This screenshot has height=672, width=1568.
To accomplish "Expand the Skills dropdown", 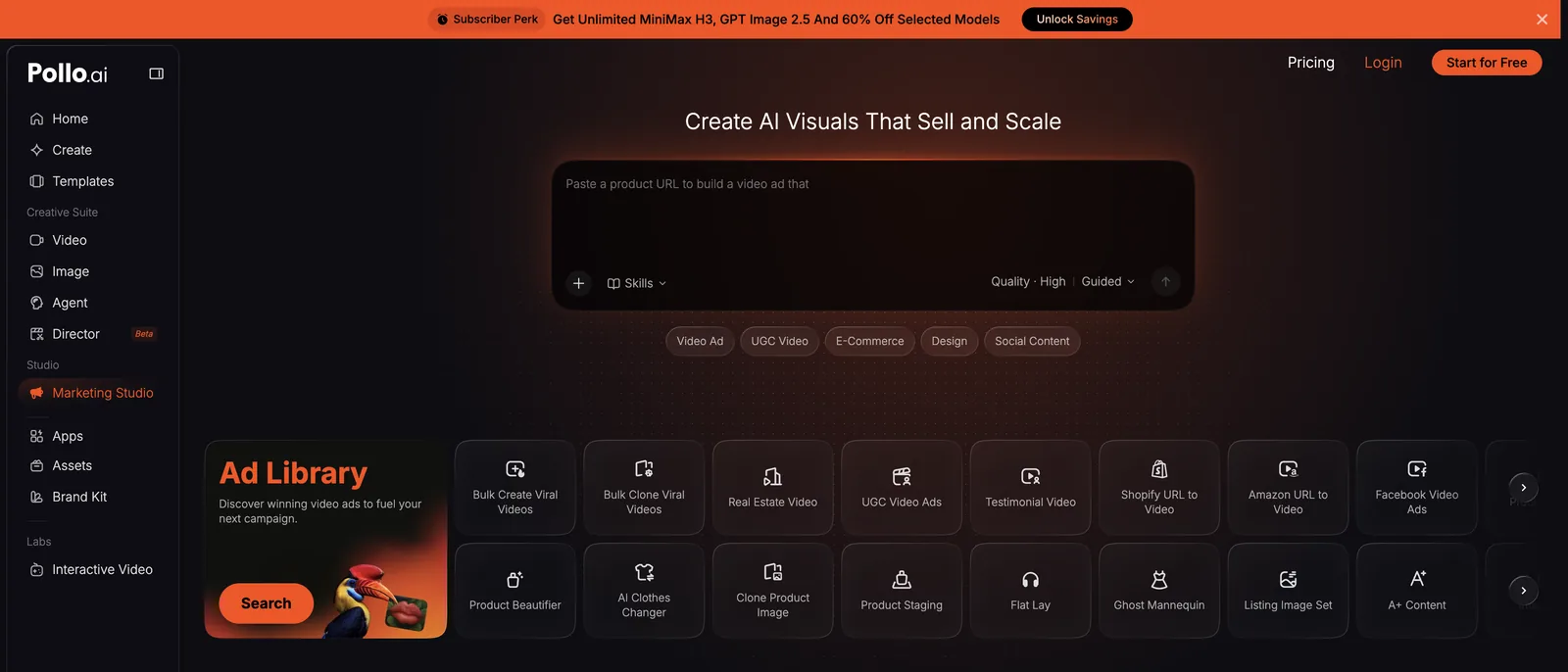I will click(637, 283).
